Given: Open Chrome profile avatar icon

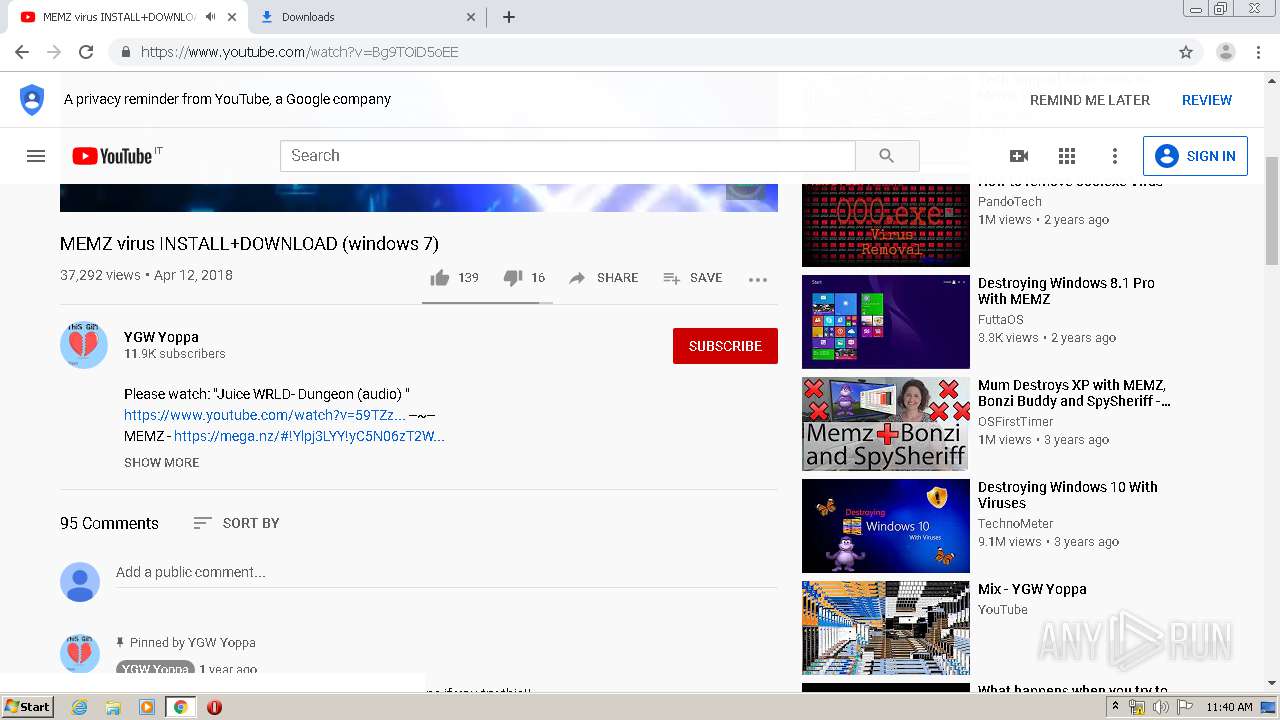Looking at the screenshot, I should coord(1226,52).
